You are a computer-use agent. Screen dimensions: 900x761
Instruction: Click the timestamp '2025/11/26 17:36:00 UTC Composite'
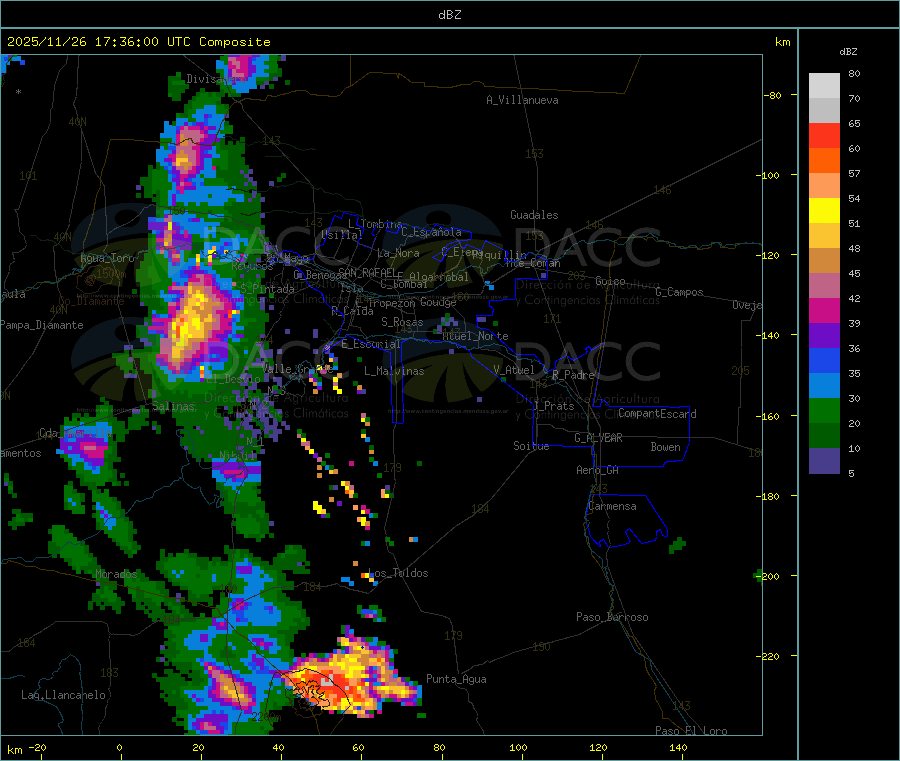[x=138, y=42]
